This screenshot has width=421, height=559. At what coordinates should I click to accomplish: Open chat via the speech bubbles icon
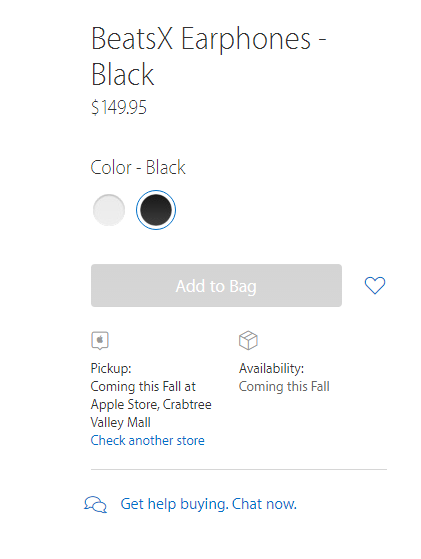[x=95, y=504]
